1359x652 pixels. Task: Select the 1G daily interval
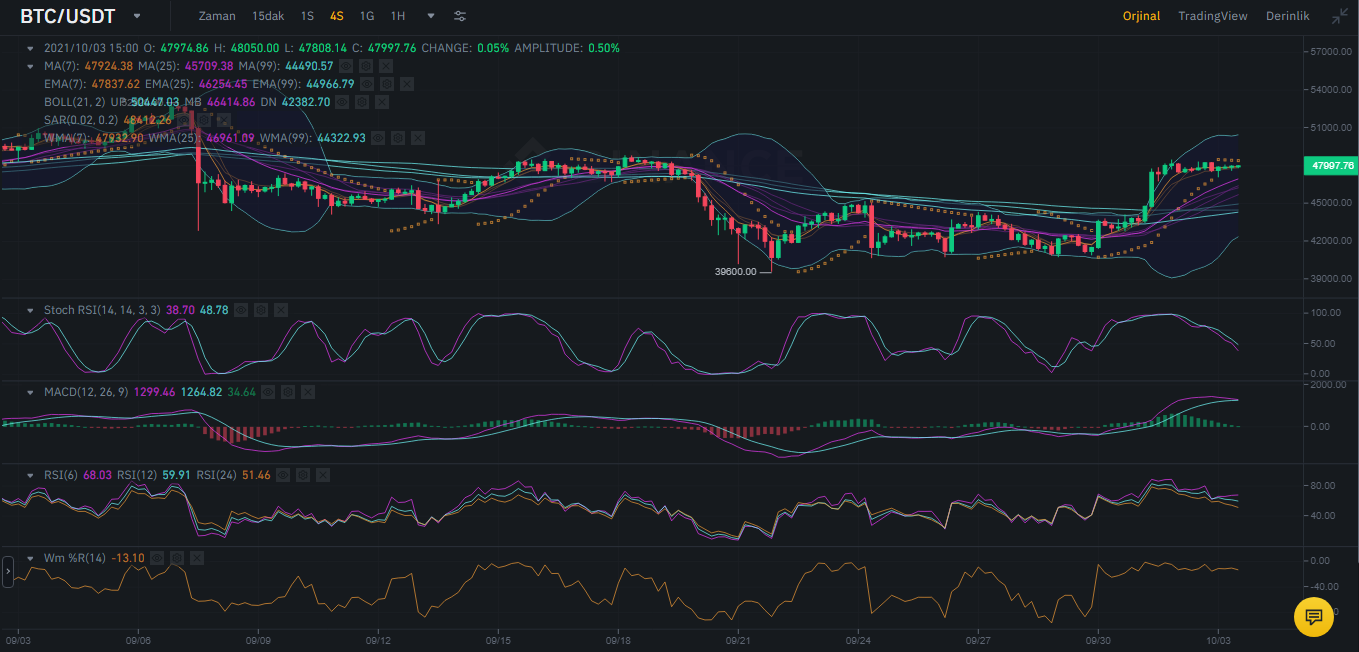click(x=367, y=16)
